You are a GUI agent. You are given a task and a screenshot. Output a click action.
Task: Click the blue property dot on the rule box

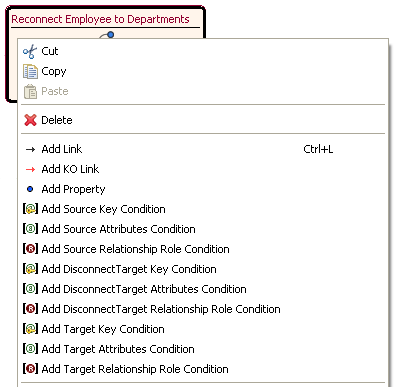coord(110,35)
